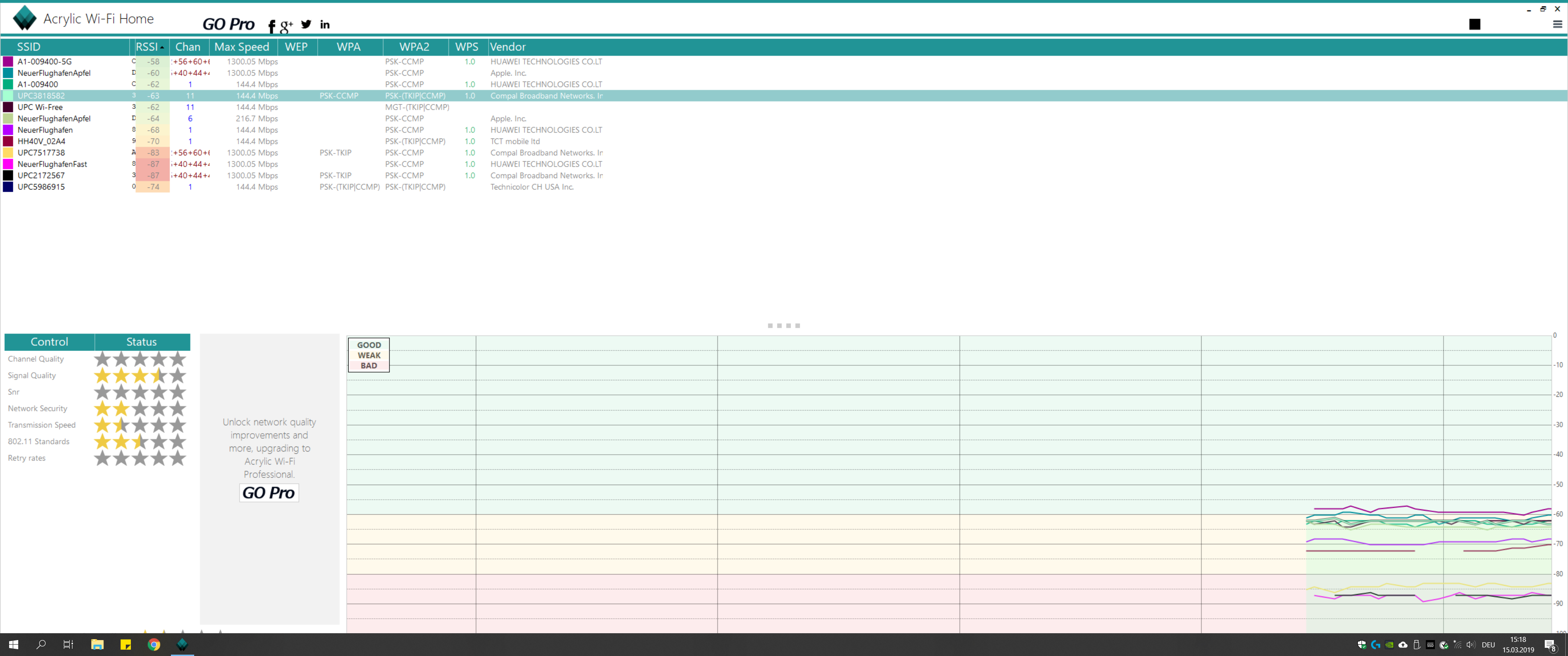Click the panel splitter dots handle

784,326
